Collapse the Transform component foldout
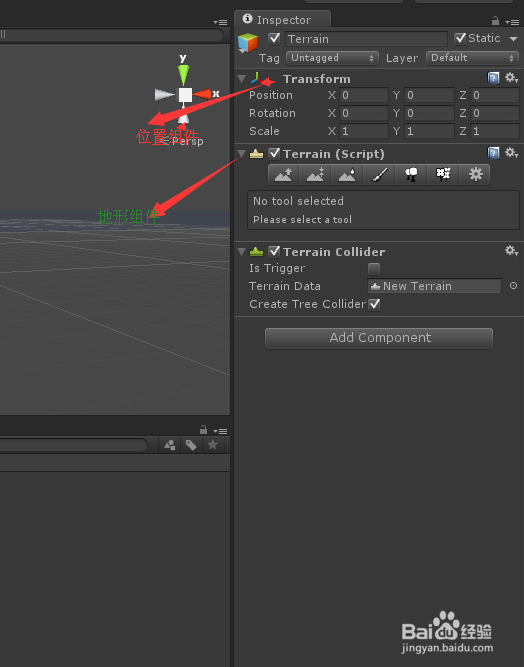The image size is (524, 667). [x=242, y=79]
